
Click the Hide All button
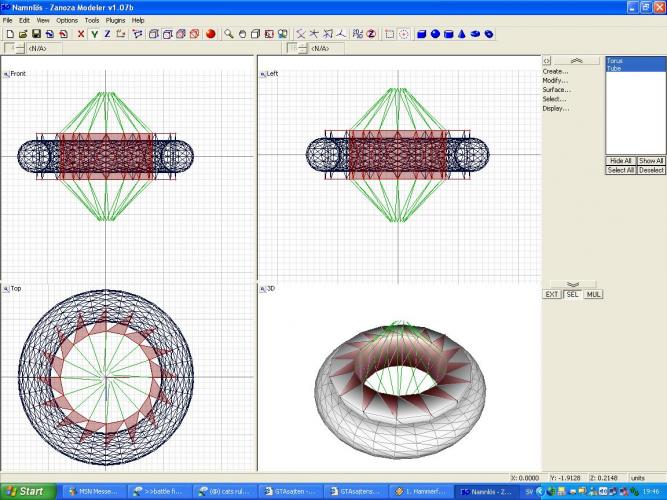click(620, 160)
